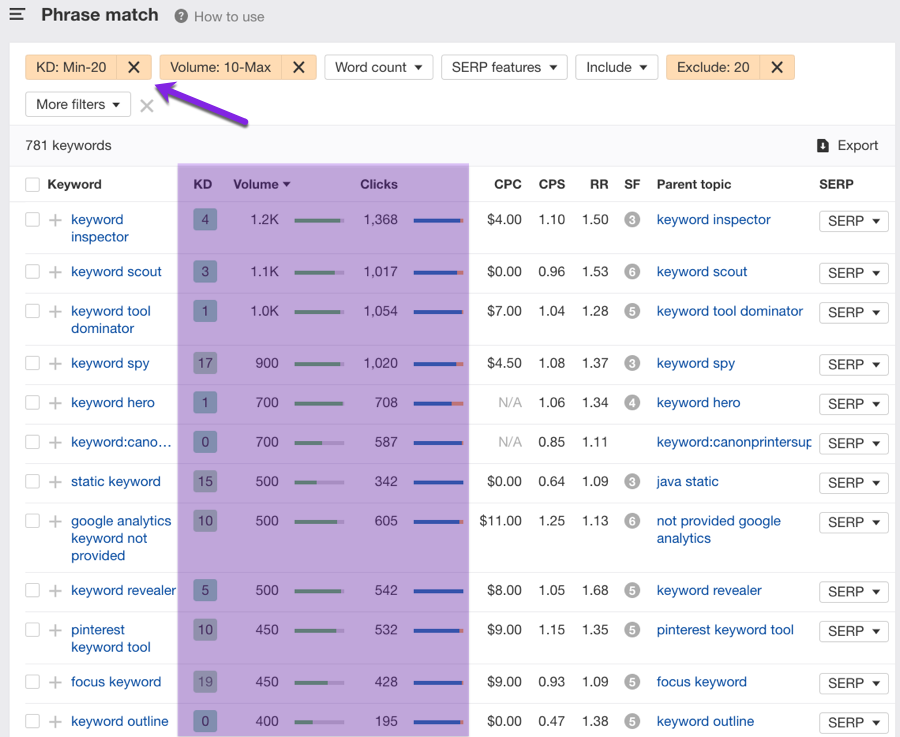
Task: Click volume trend bar for keyword inspector
Action: [319, 220]
